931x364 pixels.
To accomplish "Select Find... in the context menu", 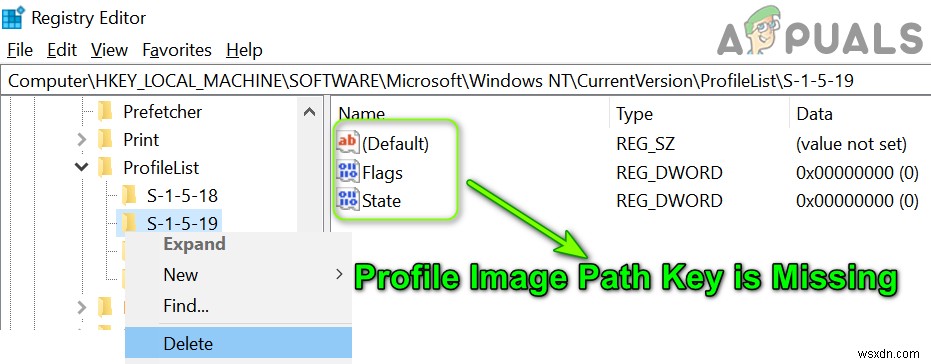I will pyautogui.click(x=239, y=306).
